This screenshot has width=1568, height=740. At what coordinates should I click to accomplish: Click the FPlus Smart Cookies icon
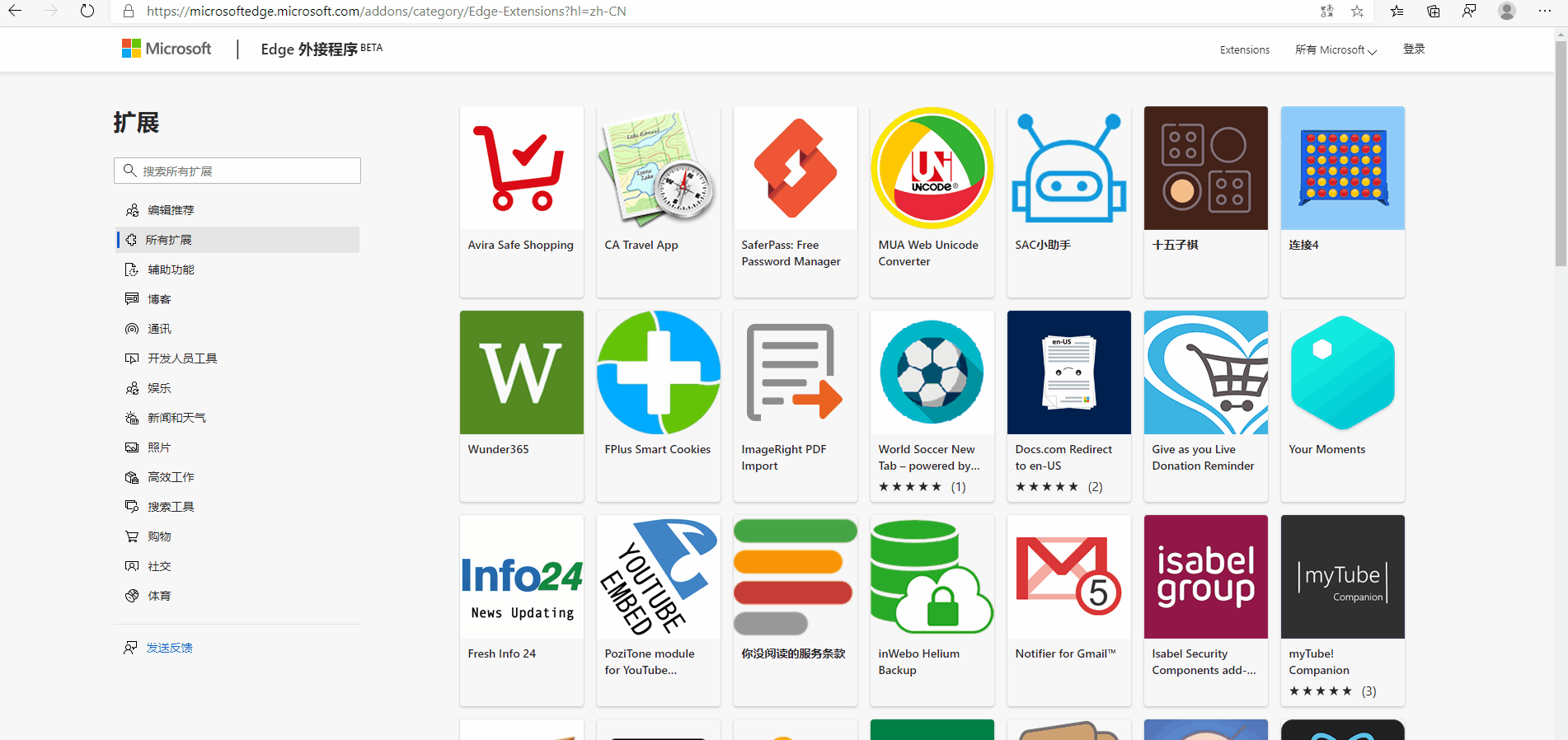(x=658, y=372)
